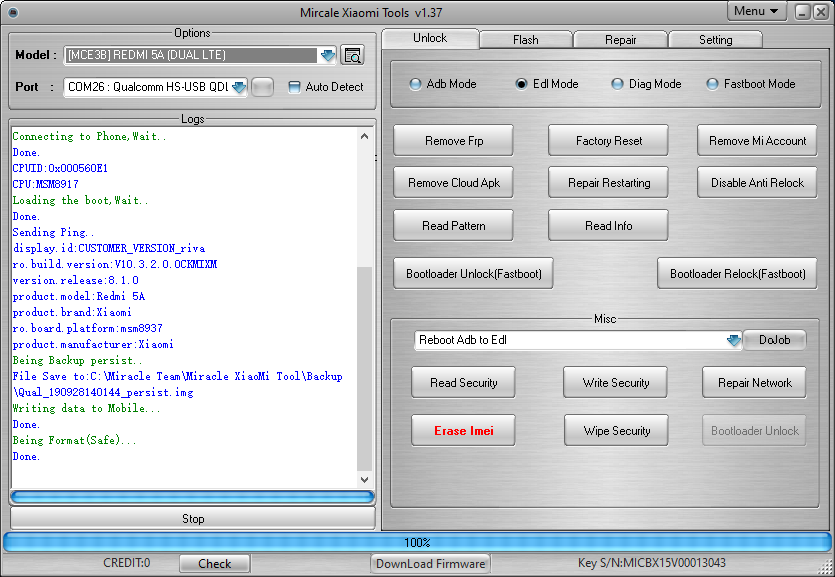Click the model search icon next to Model
Screen dimensions: 835x577
tap(353, 55)
